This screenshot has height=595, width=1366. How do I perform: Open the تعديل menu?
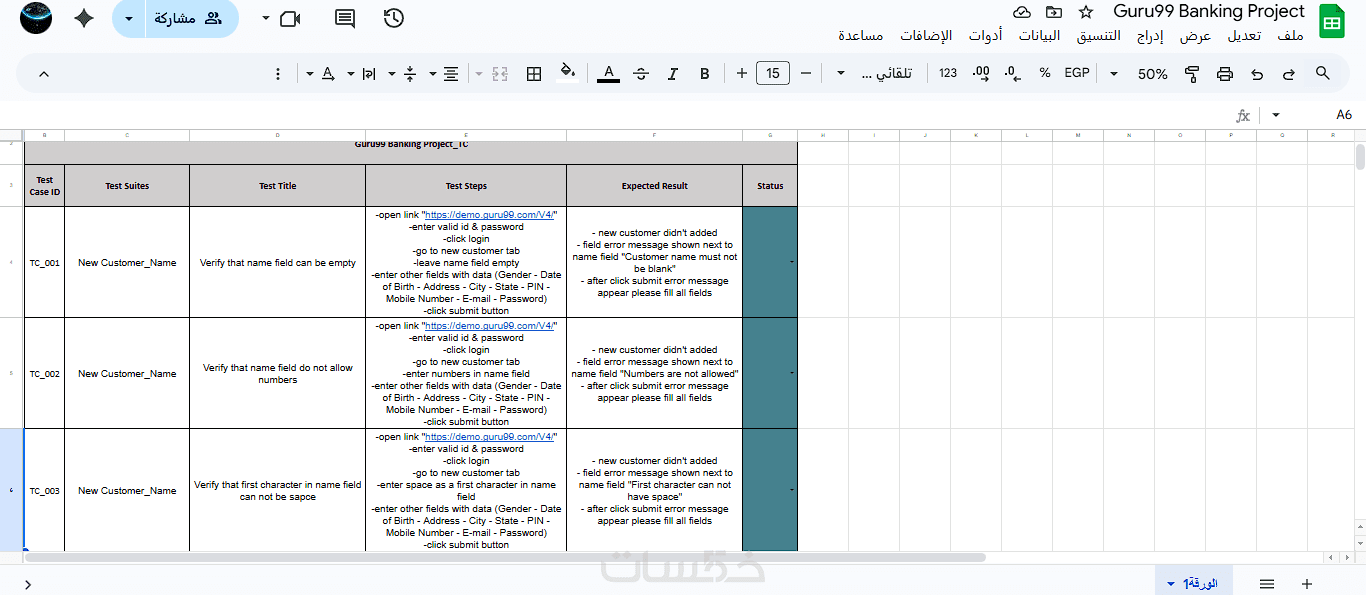[x=1244, y=36]
